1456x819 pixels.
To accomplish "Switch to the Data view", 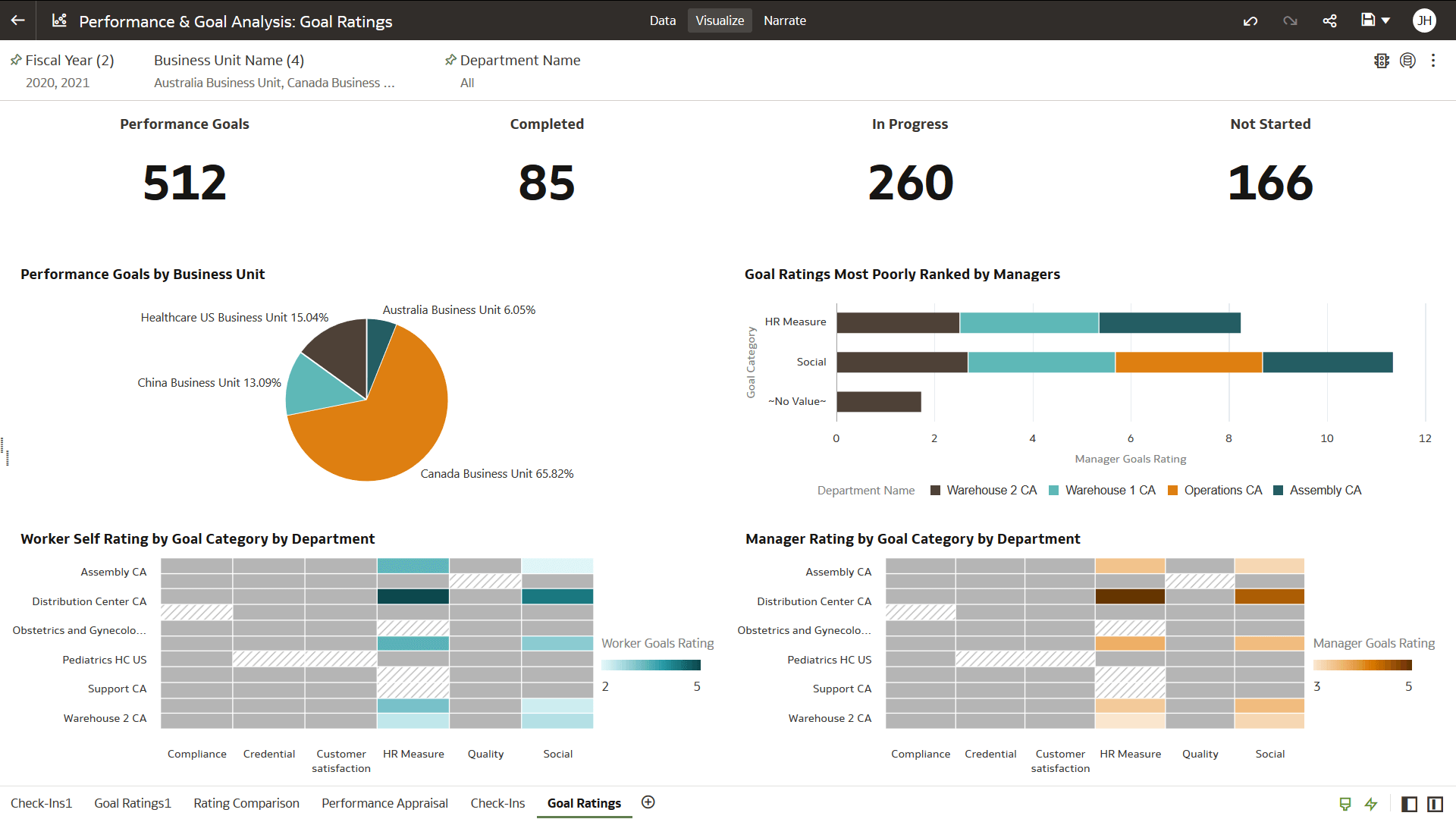I will click(x=662, y=20).
